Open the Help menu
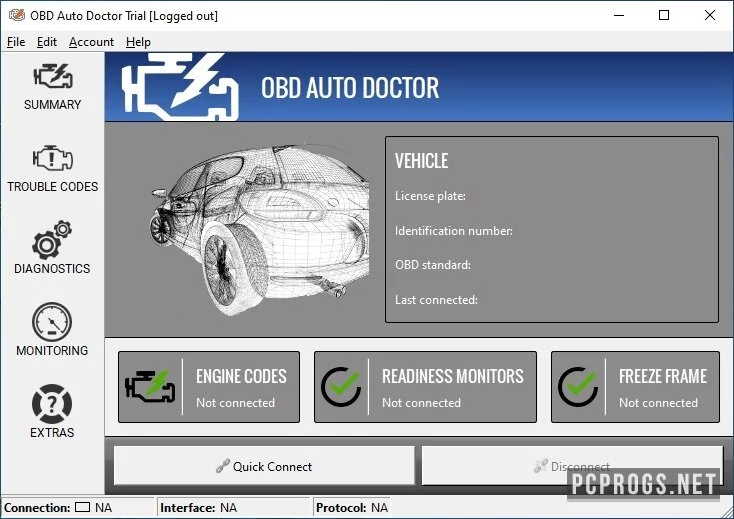 coord(138,42)
